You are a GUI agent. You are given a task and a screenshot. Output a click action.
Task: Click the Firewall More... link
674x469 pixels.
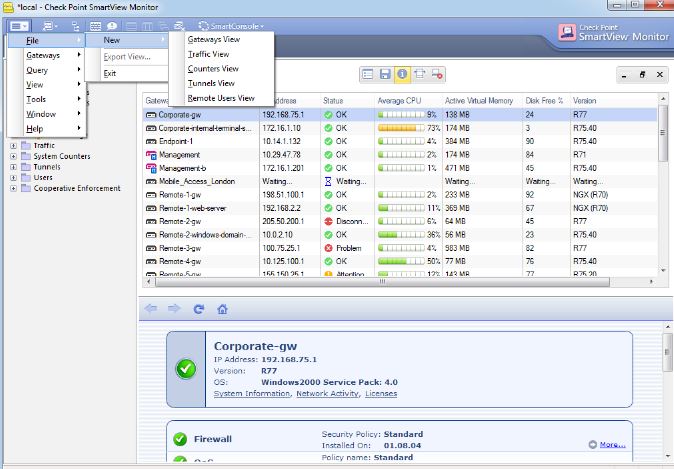613,444
